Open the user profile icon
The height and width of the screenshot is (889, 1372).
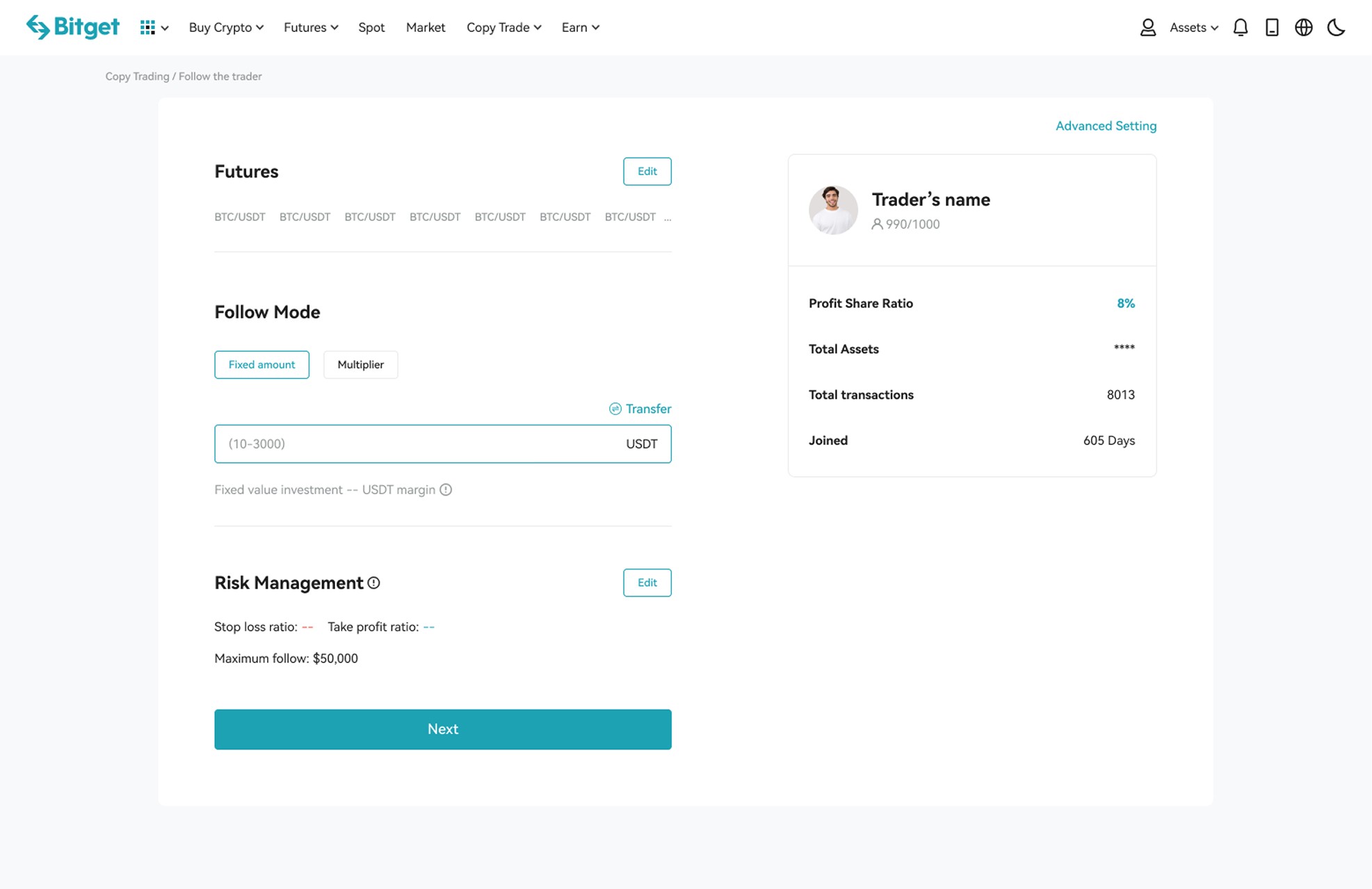(x=1147, y=28)
